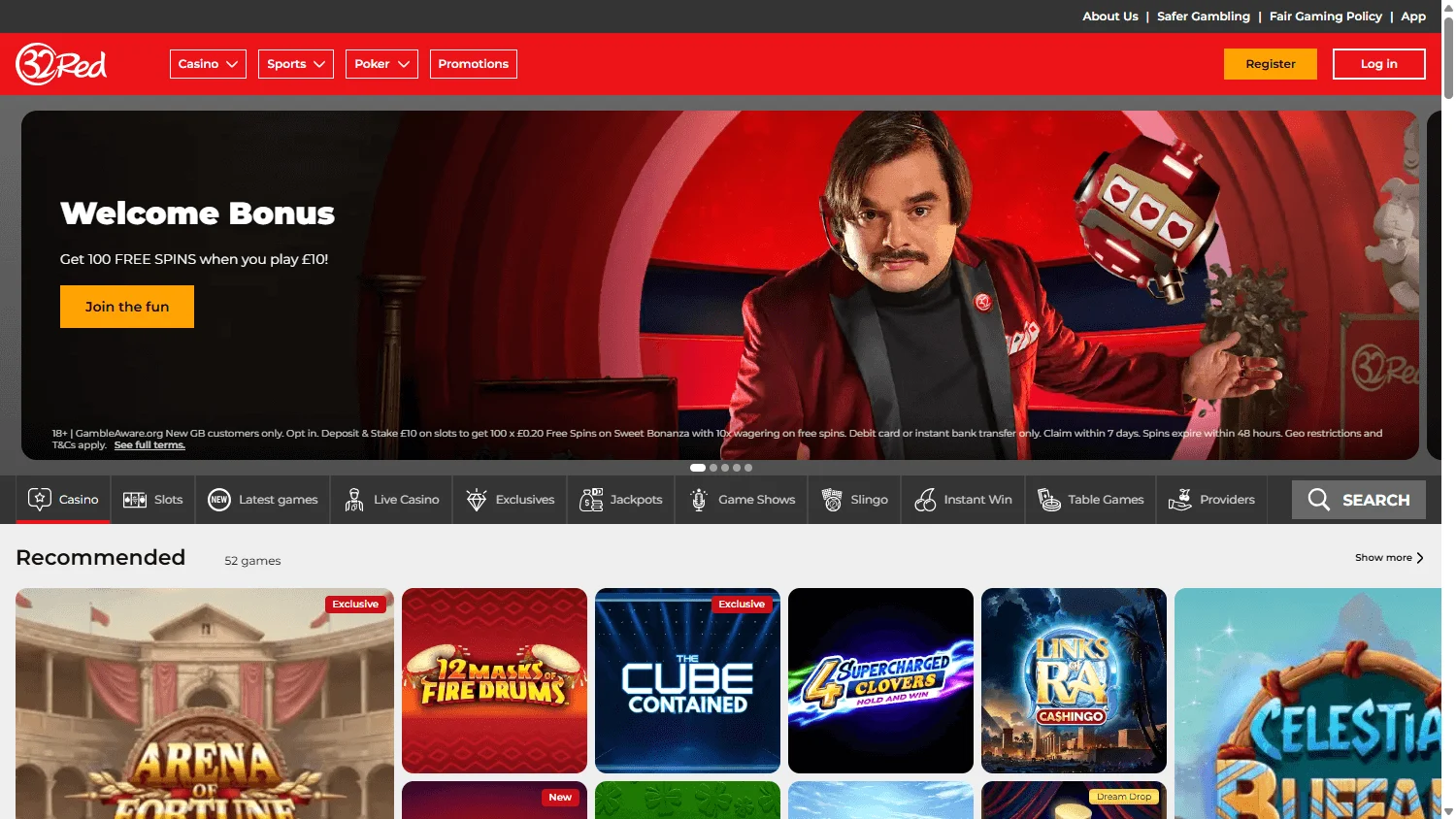The width and height of the screenshot is (1456, 819).
Task: Click the Instant Win cherries icon
Action: (925, 500)
